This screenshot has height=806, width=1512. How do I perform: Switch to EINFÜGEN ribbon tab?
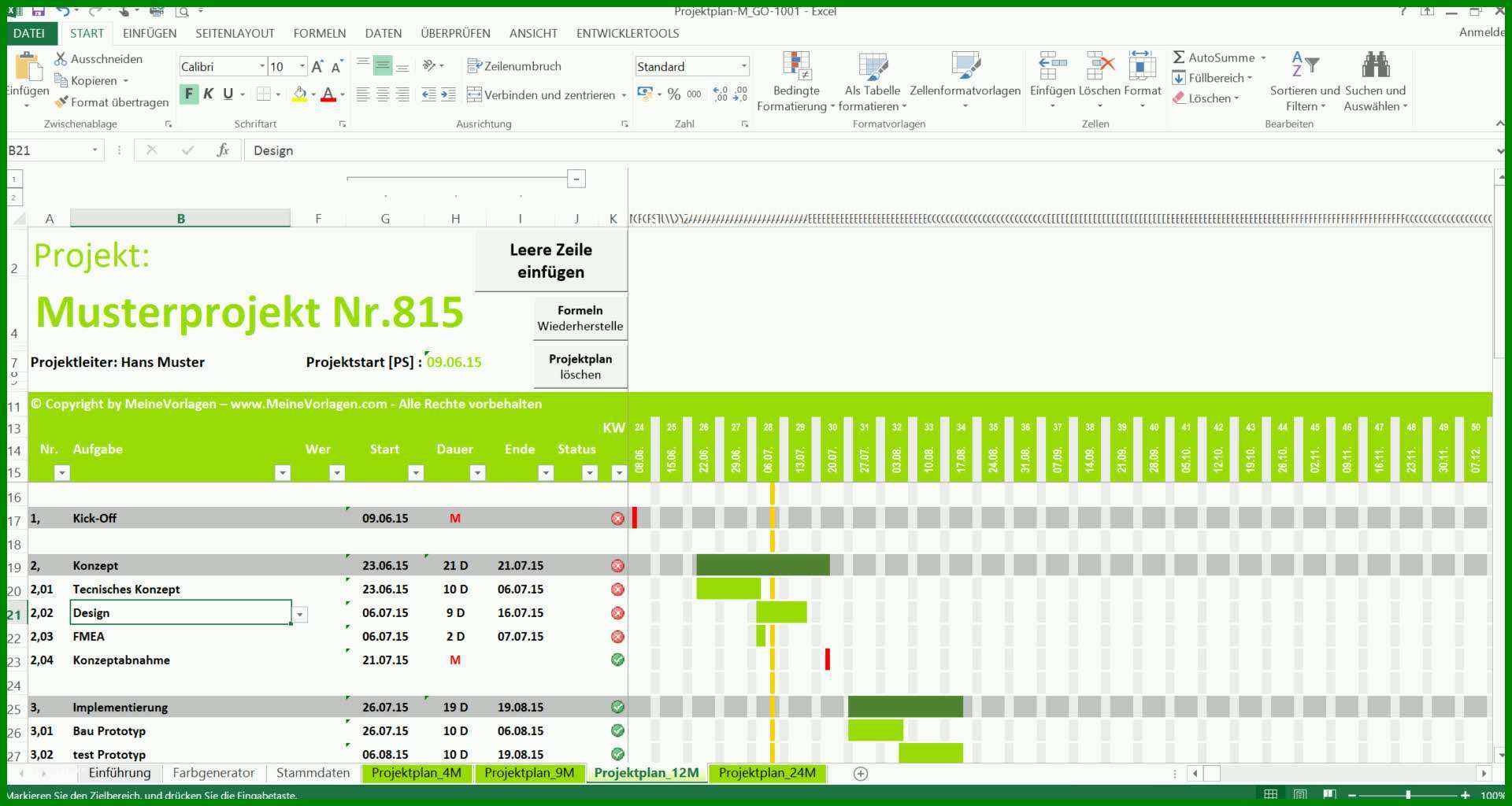[x=150, y=33]
